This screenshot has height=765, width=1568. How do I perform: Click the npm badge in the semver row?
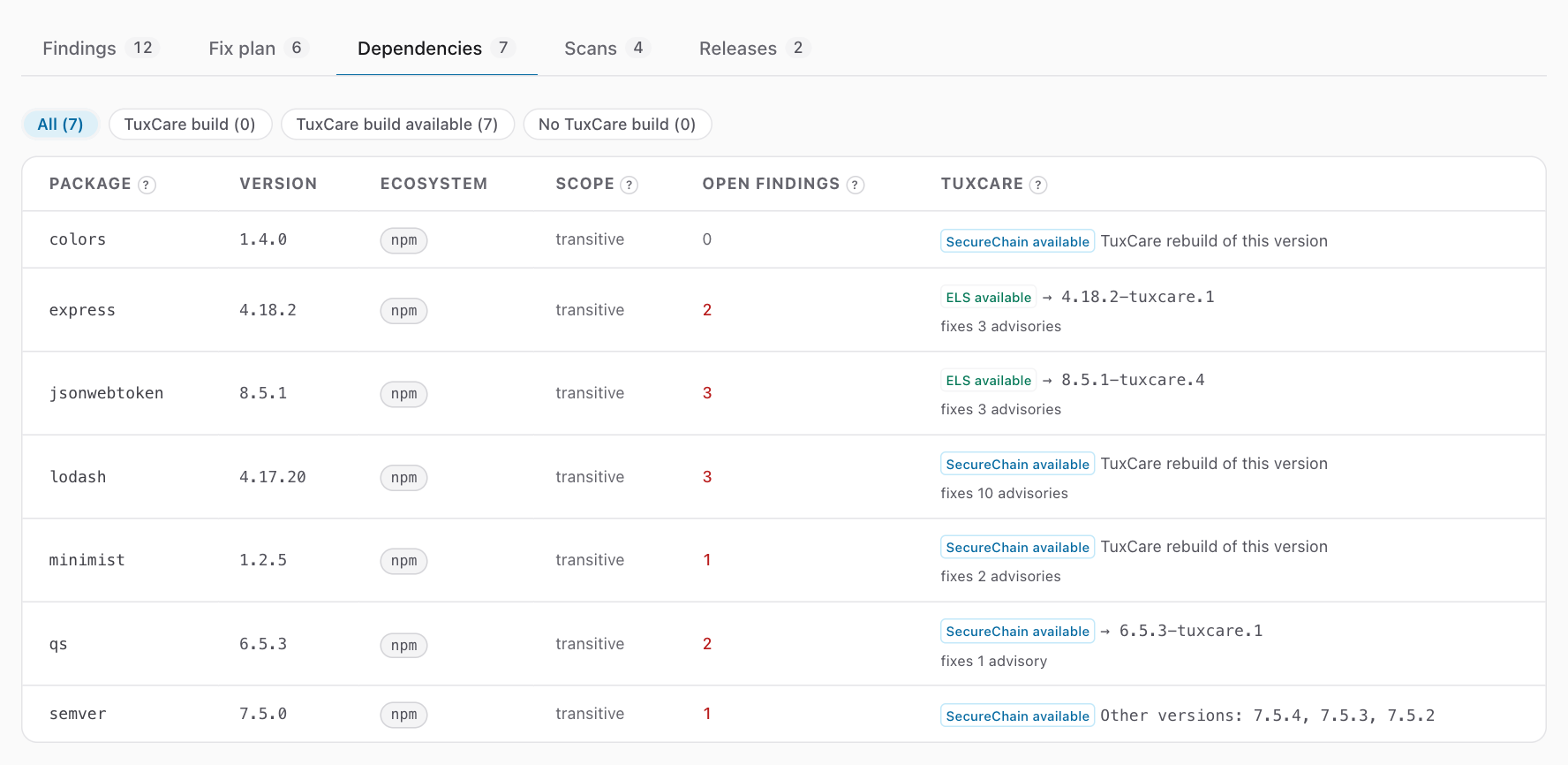403,715
